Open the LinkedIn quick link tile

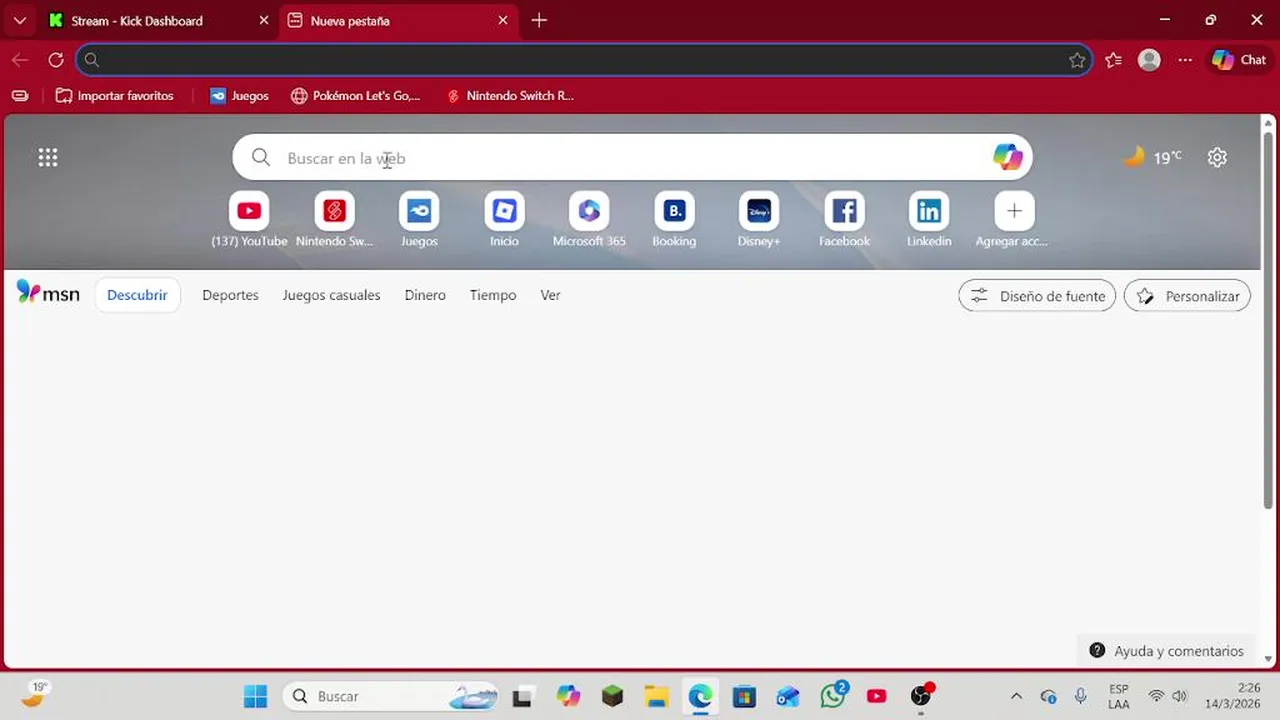tap(929, 220)
